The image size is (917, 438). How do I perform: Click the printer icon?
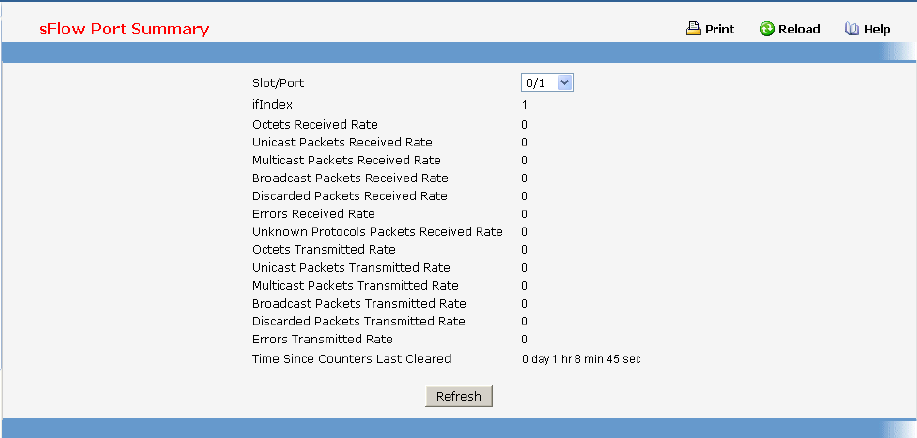tap(693, 29)
